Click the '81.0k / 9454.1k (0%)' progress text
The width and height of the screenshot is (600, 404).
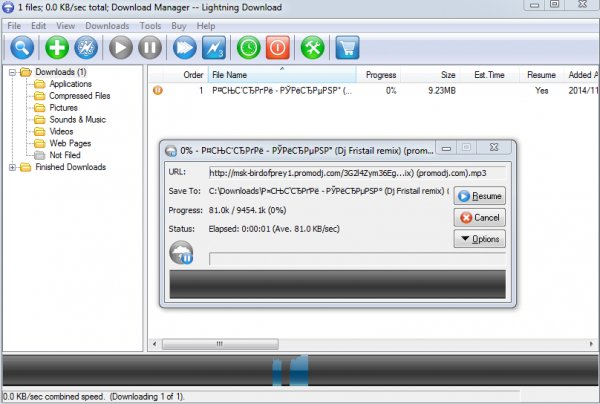coord(247,210)
